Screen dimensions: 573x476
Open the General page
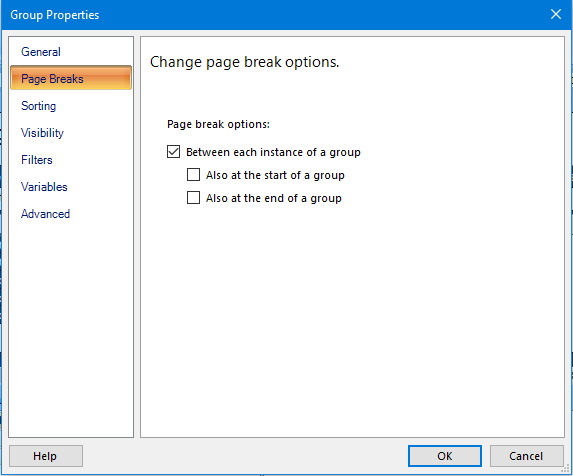pos(41,52)
